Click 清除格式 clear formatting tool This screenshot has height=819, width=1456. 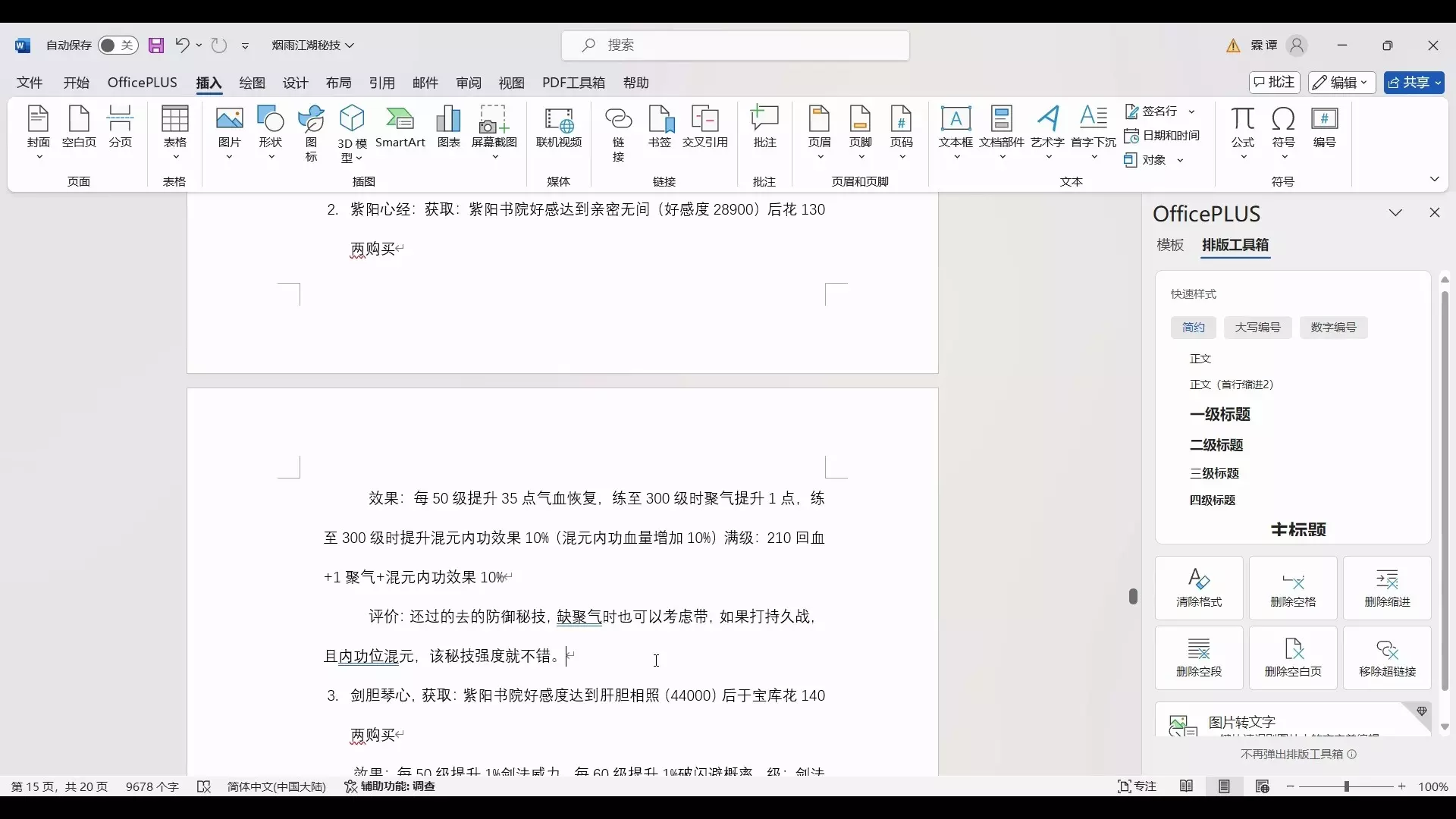(1199, 588)
